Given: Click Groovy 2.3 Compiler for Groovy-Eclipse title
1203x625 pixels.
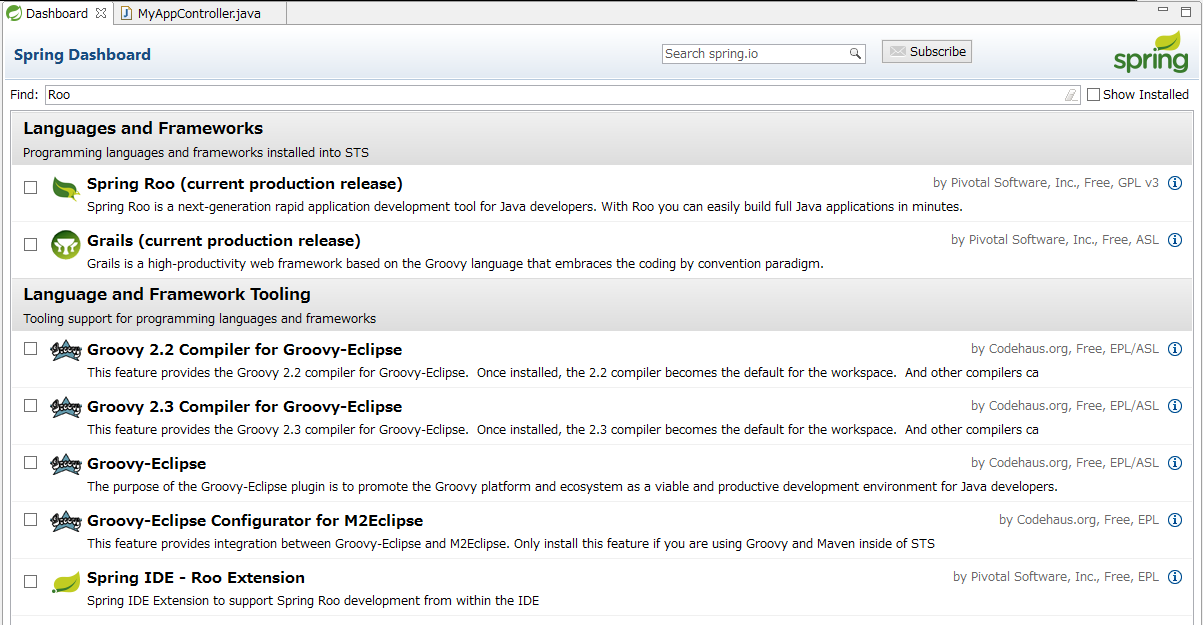Looking at the screenshot, I should click(x=244, y=407).
